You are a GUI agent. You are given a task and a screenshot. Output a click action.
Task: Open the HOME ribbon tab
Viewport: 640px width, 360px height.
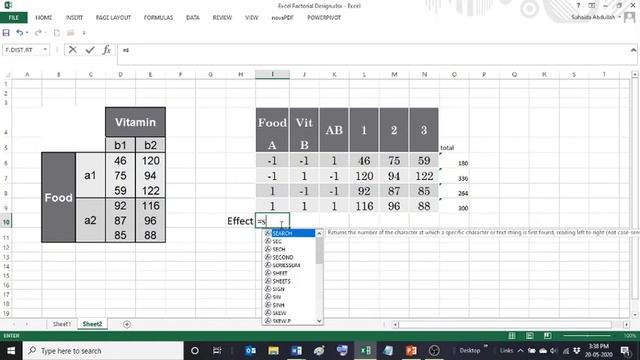pyautogui.click(x=44, y=18)
